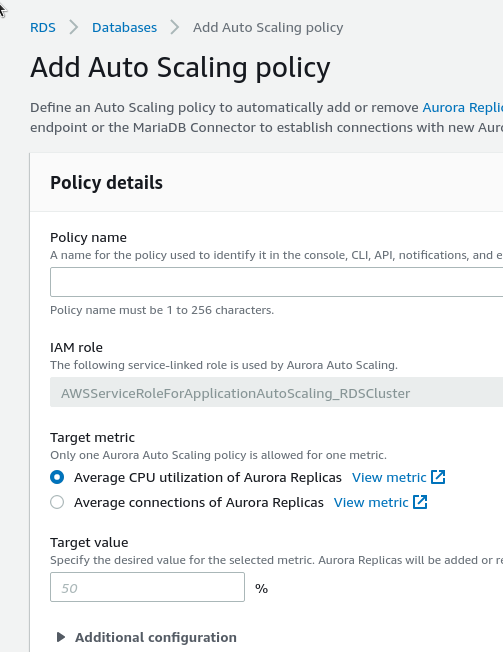Click the chevron separator after RDS breadcrumb

(74, 27)
